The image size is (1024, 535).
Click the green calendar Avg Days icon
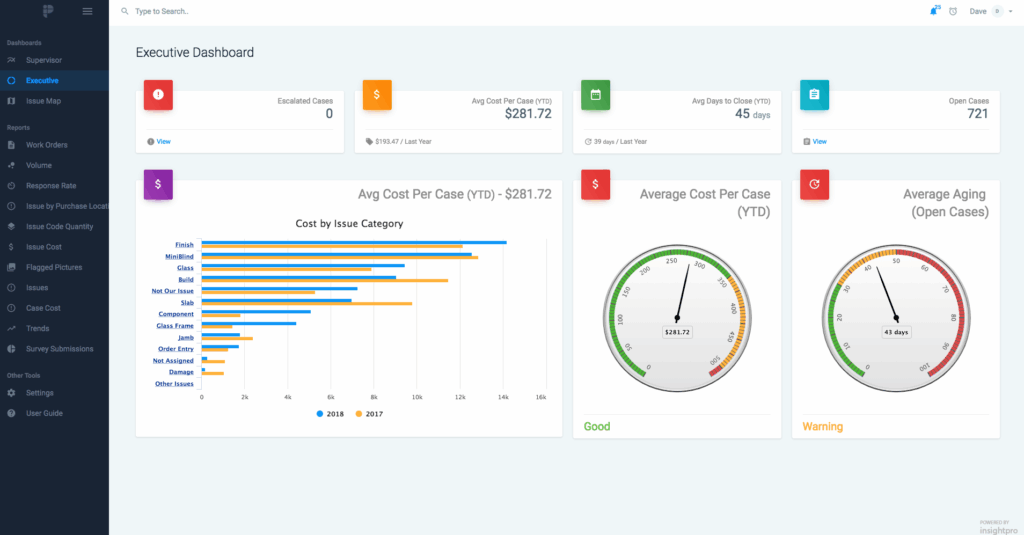tap(595, 95)
